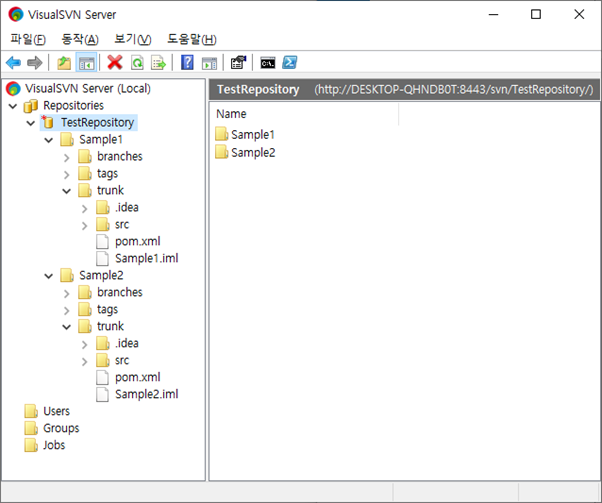Launch the PowerShell toolbar icon

(289, 63)
